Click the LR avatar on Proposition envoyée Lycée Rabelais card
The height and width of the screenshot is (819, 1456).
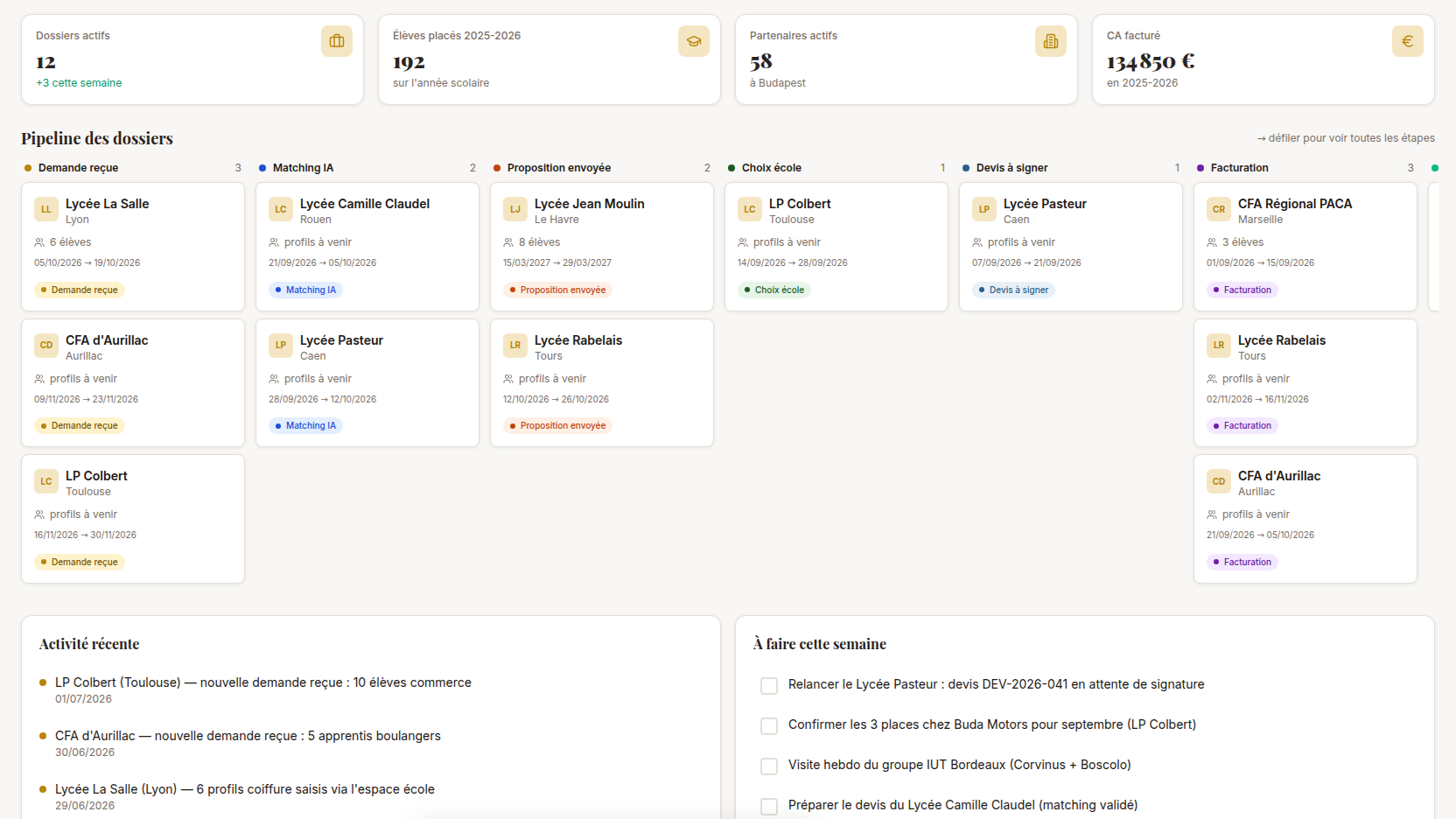pyautogui.click(x=515, y=345)
